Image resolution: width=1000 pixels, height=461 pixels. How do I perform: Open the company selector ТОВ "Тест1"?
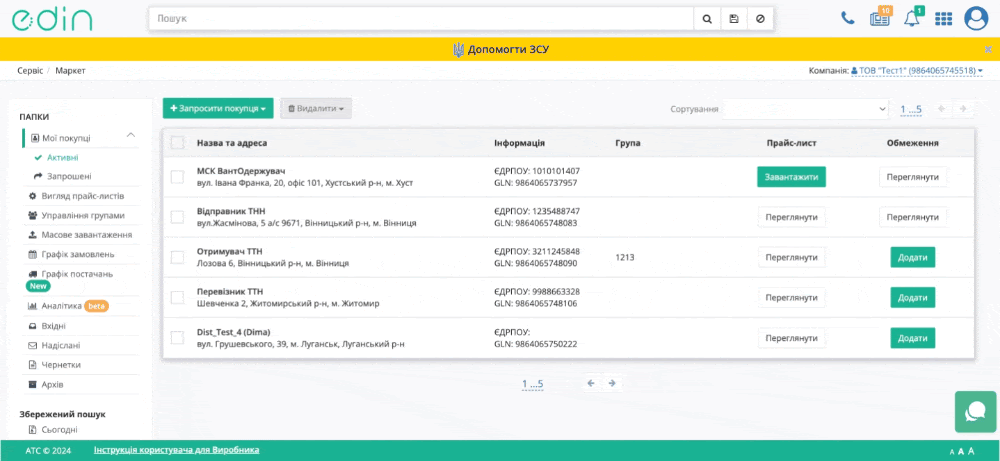pos(916,71)
